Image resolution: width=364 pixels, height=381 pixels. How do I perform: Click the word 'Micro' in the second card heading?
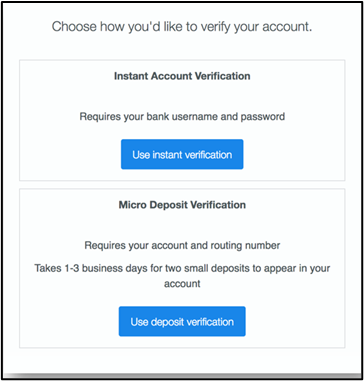[x=132, y=205]
